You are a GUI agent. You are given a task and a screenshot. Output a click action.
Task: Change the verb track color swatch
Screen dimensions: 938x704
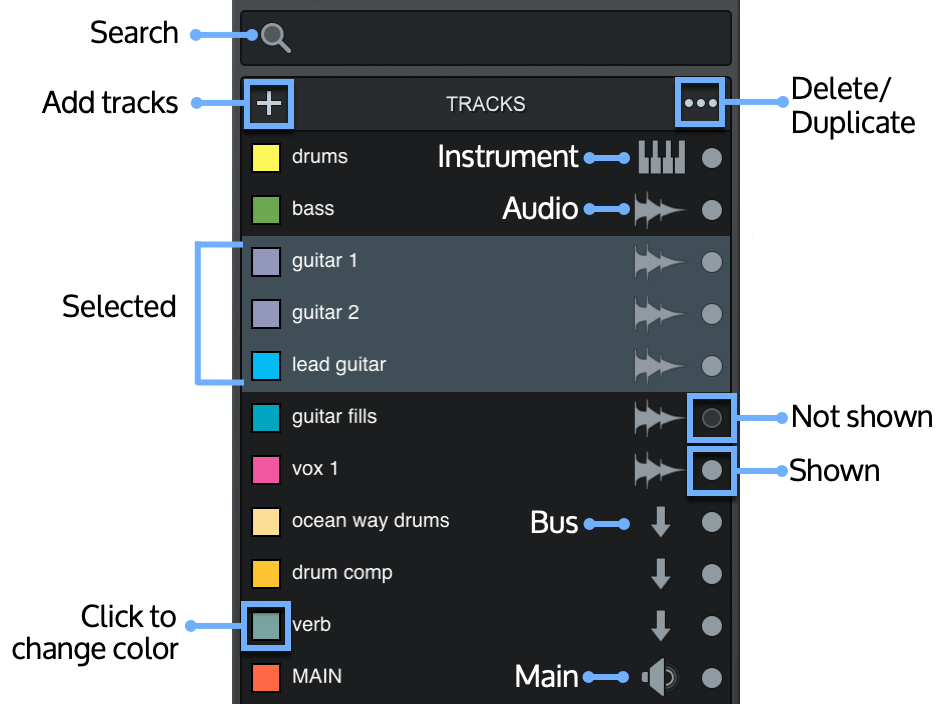[265, 624]
